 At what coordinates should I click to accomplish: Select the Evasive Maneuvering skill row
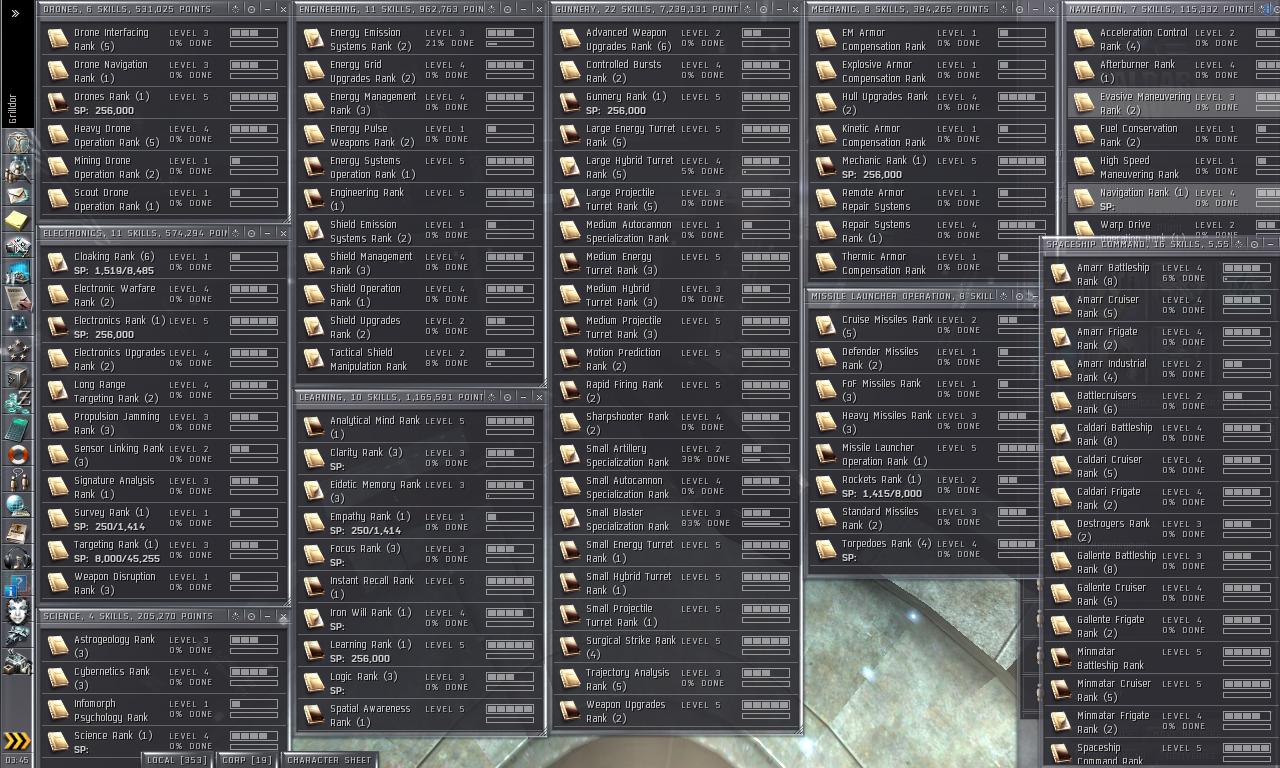[x=1174, y=103]
